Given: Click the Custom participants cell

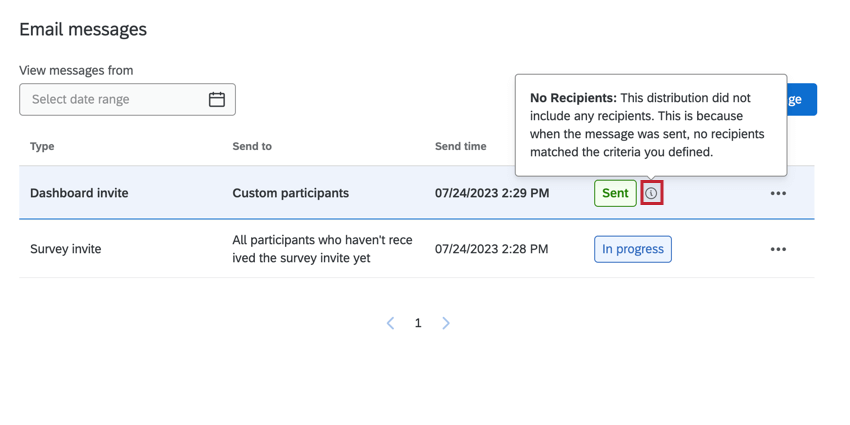Looking at the screenshot, I should pyautogui.click(x=290, y=193).
